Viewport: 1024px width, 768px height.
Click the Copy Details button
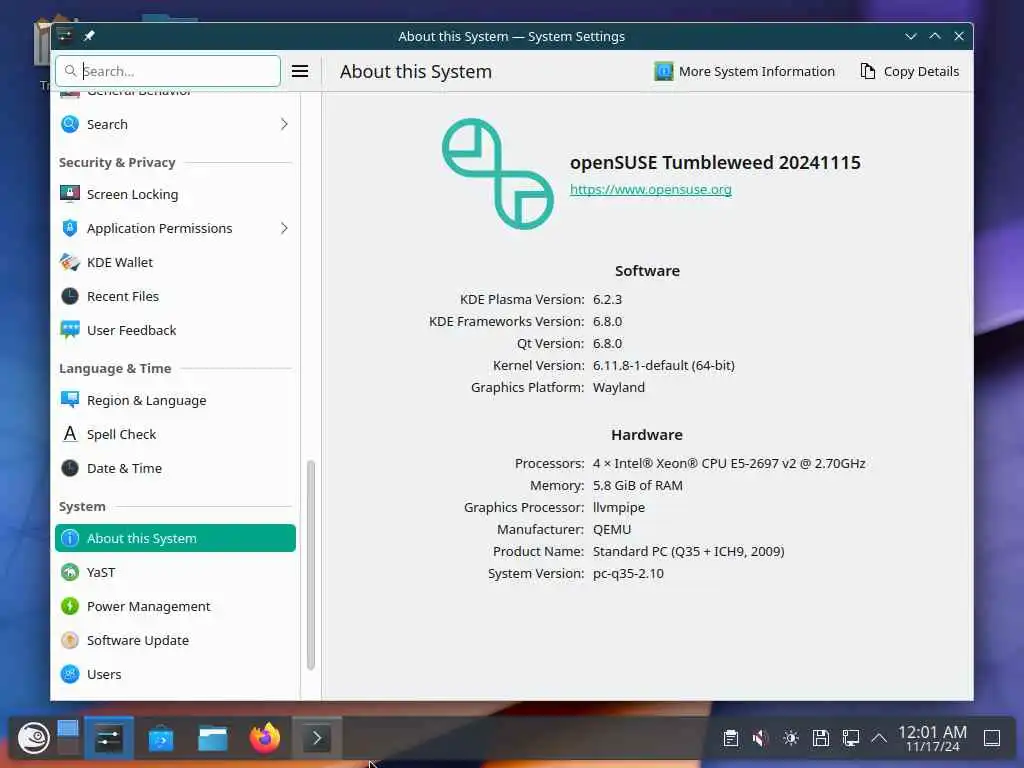pyautogui.click(x=910, y=71)
